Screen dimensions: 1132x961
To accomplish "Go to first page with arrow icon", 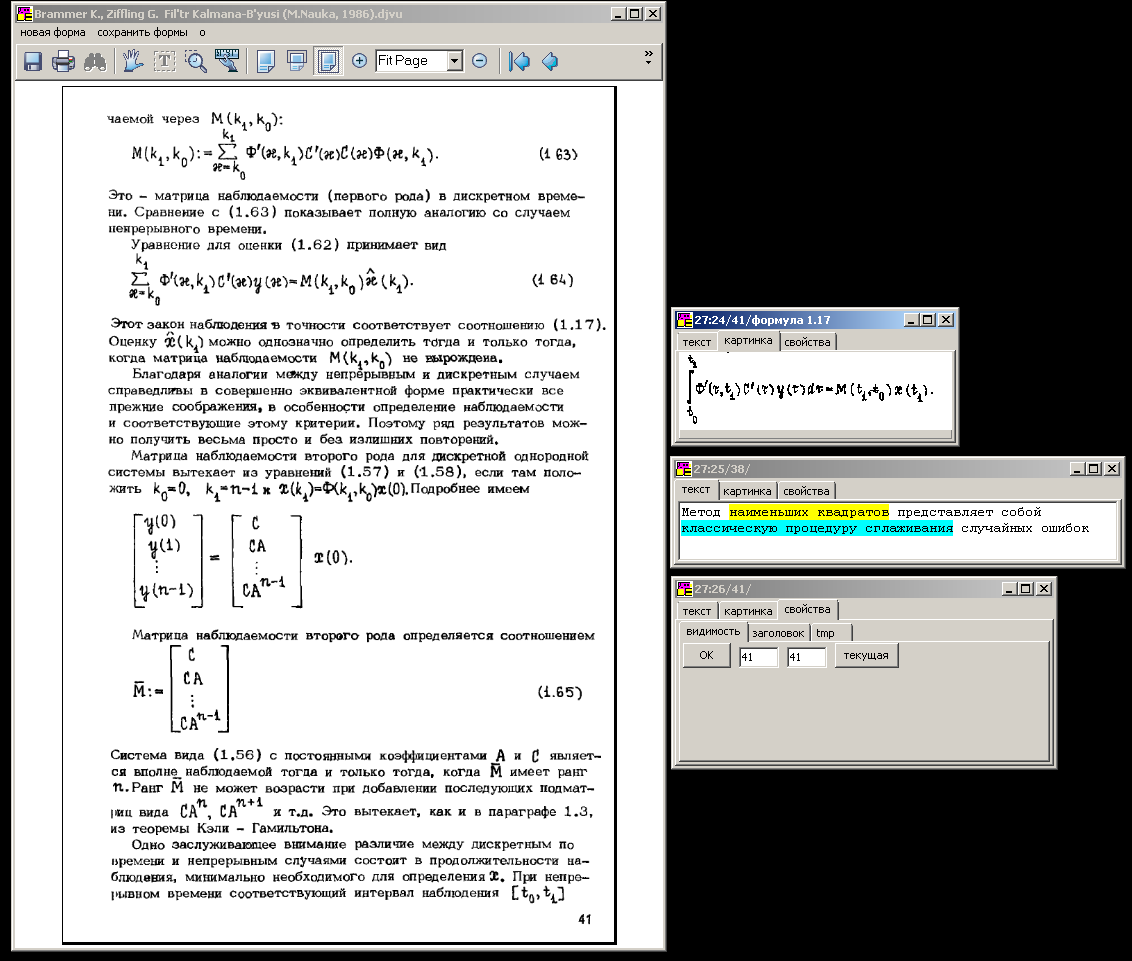I will point(518,61).
